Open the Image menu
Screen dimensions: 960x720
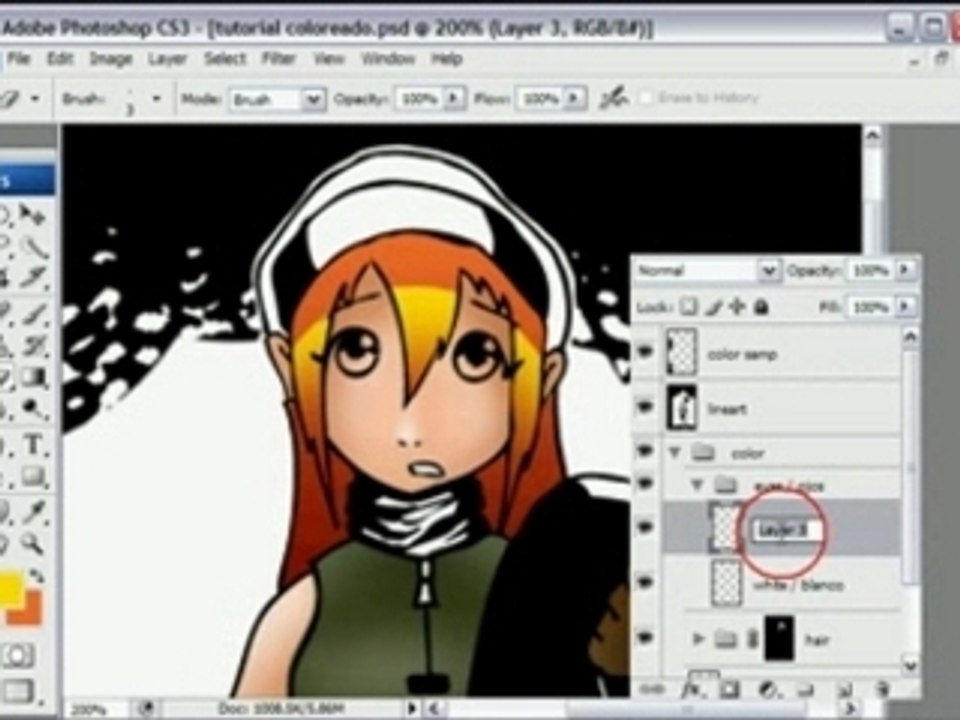tap(111, 59)
